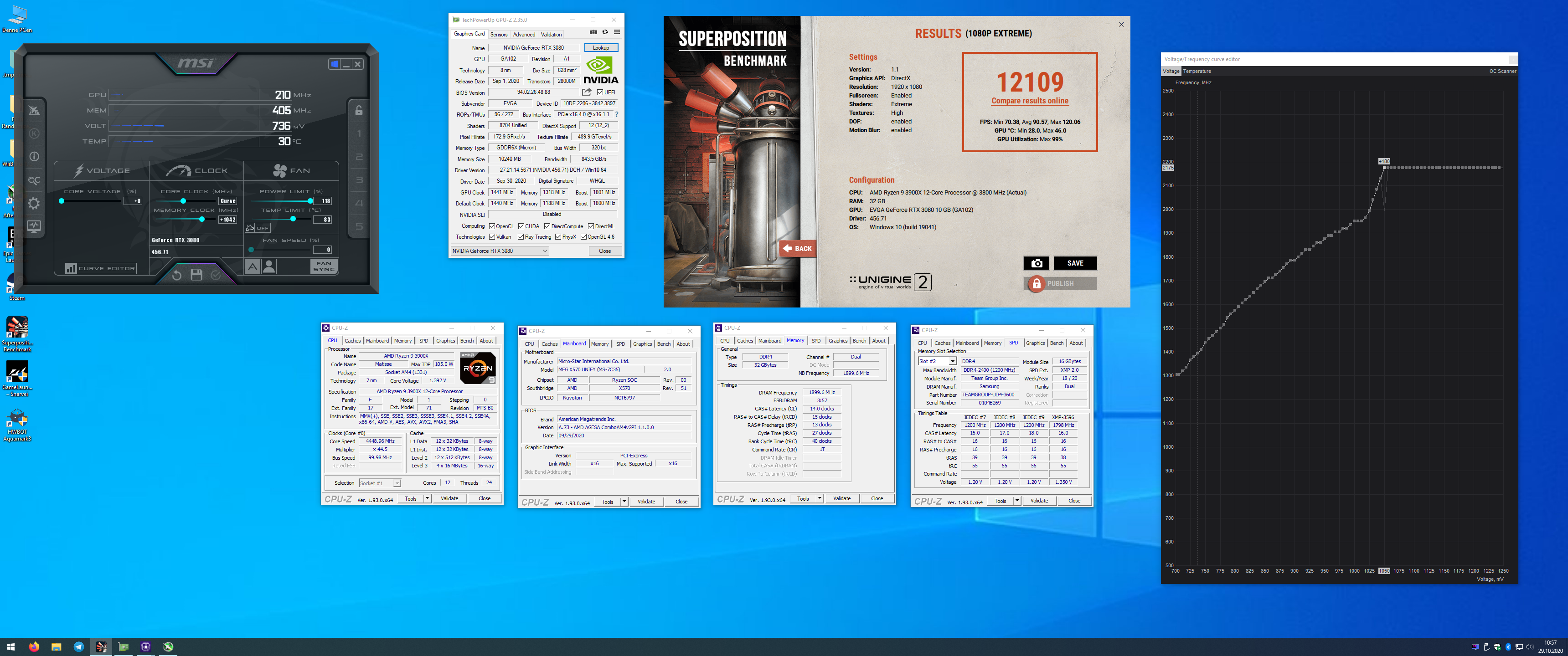This screenshot has width=1568, height=656.
Task: Click memory clock +1042 input field
Action: [227, 220]
